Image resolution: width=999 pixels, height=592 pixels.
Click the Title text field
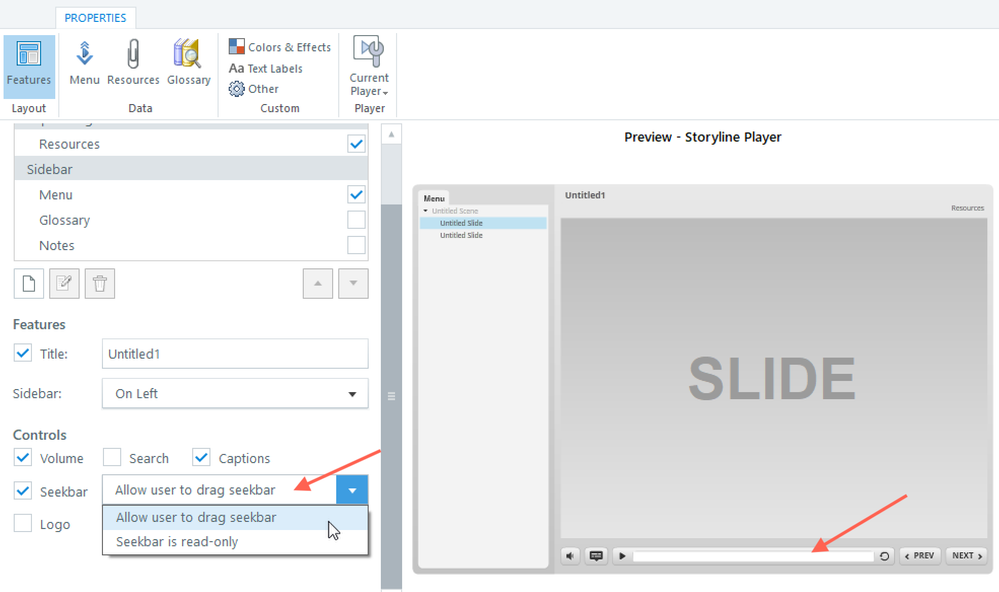[235, 354]
